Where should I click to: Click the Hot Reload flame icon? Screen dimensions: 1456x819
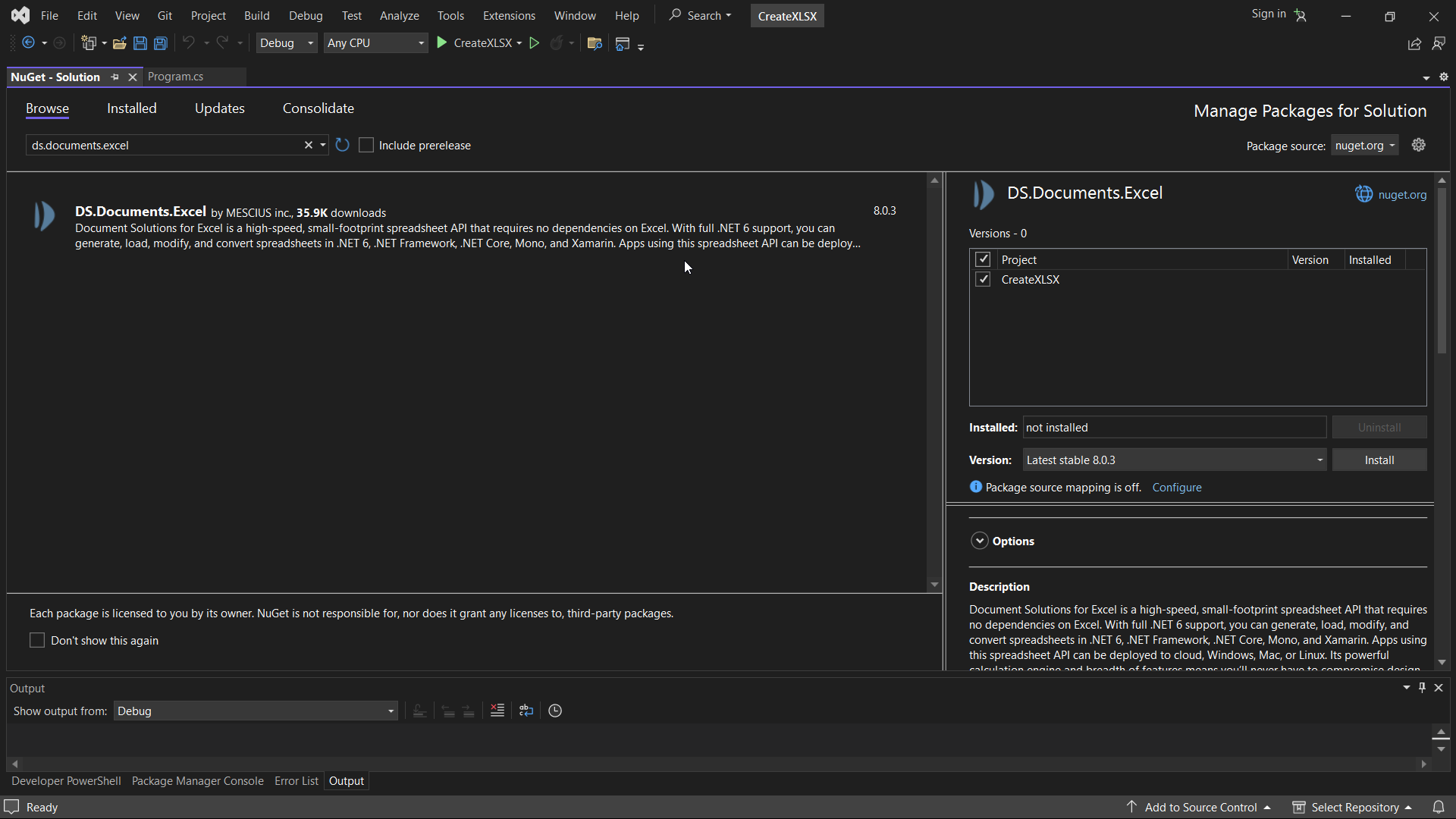[557, 43]
